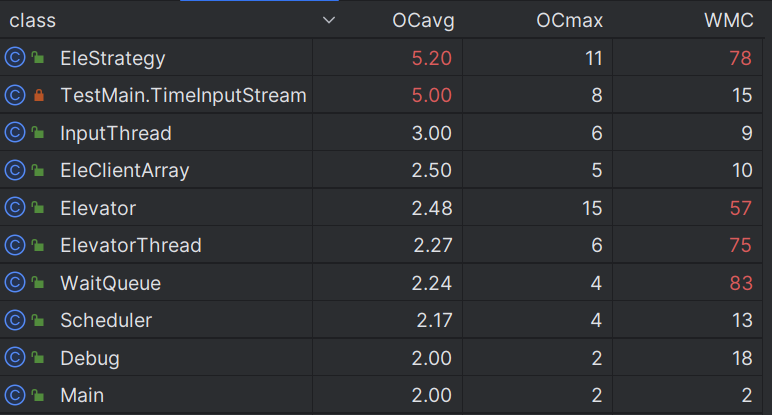This screenshot has height=415, width=772.
Task: Click the OCmax value 15 for Elevator
Action: tap(592, 208)
